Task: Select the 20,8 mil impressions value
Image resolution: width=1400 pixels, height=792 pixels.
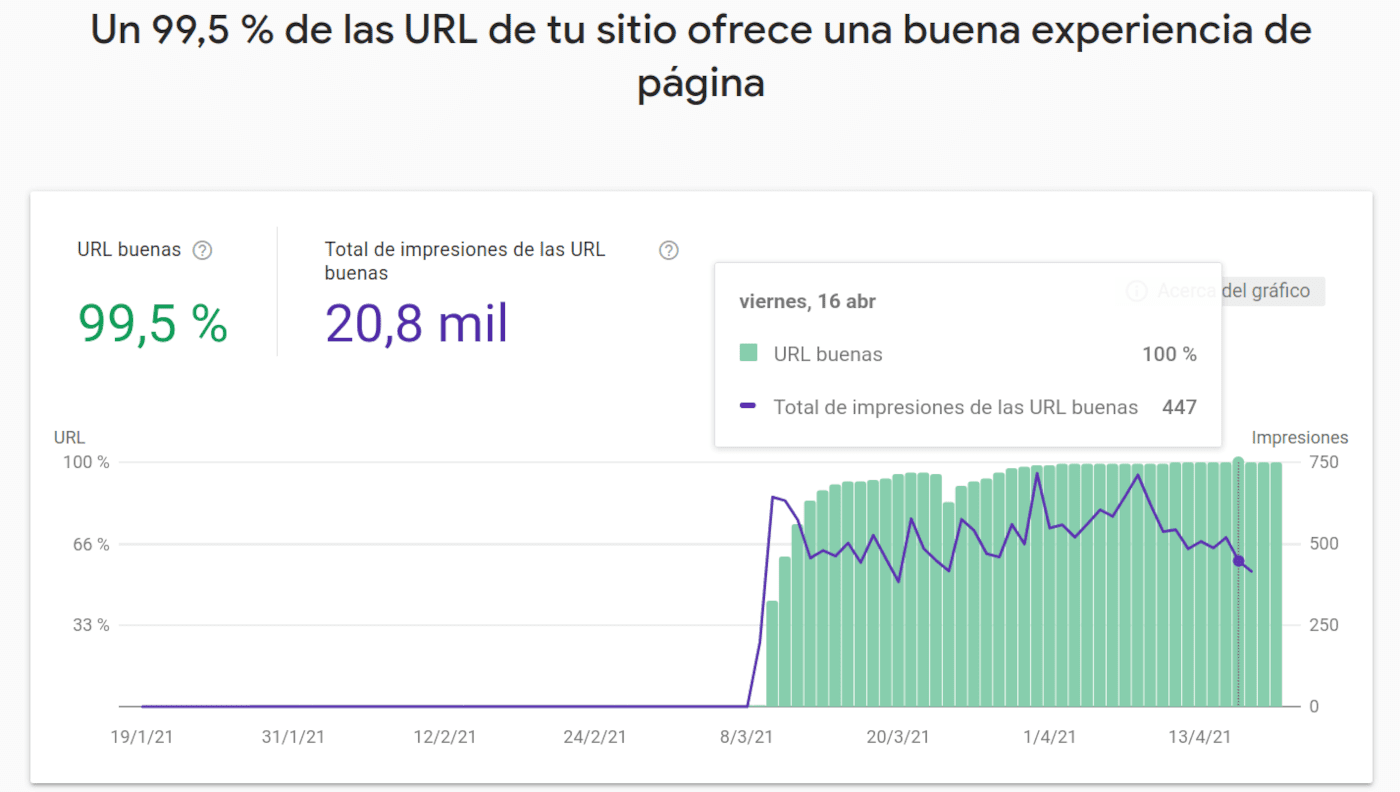Action: tap(417, 323)
